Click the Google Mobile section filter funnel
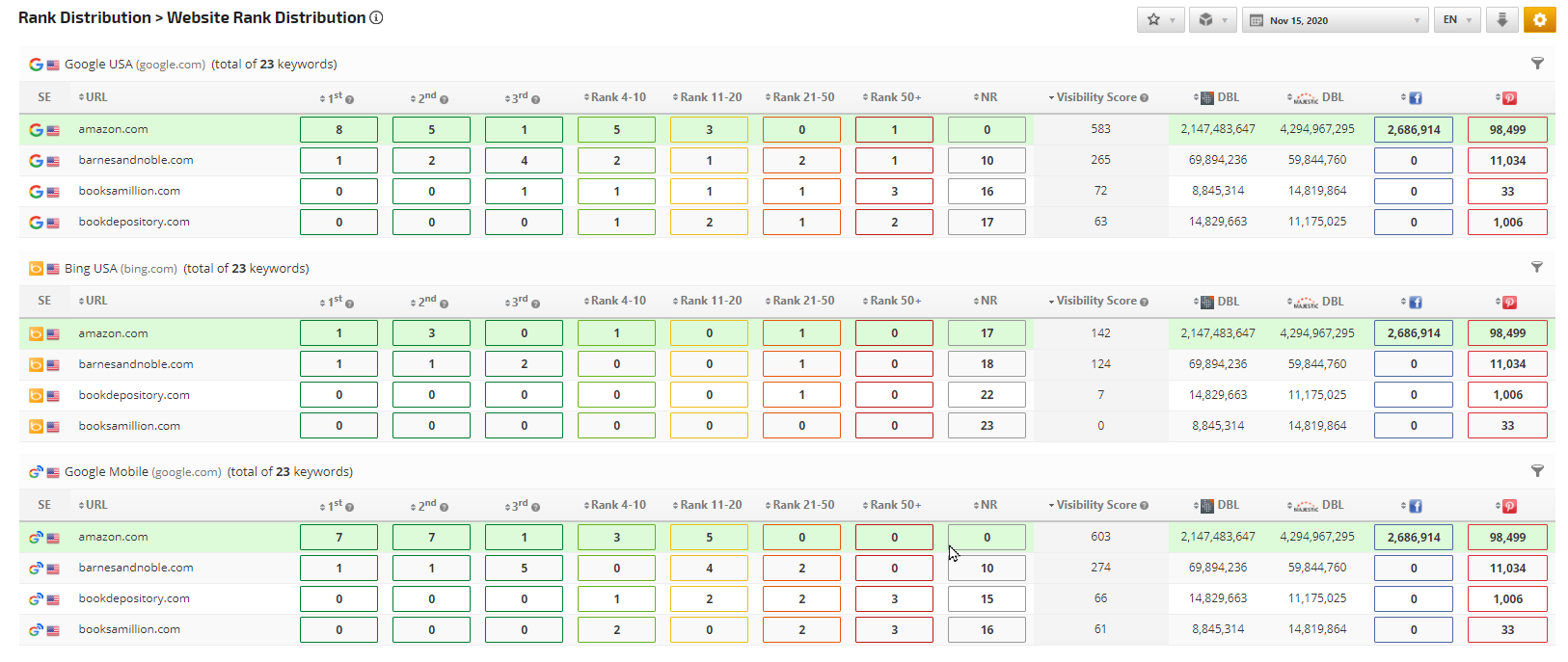 1537,471
